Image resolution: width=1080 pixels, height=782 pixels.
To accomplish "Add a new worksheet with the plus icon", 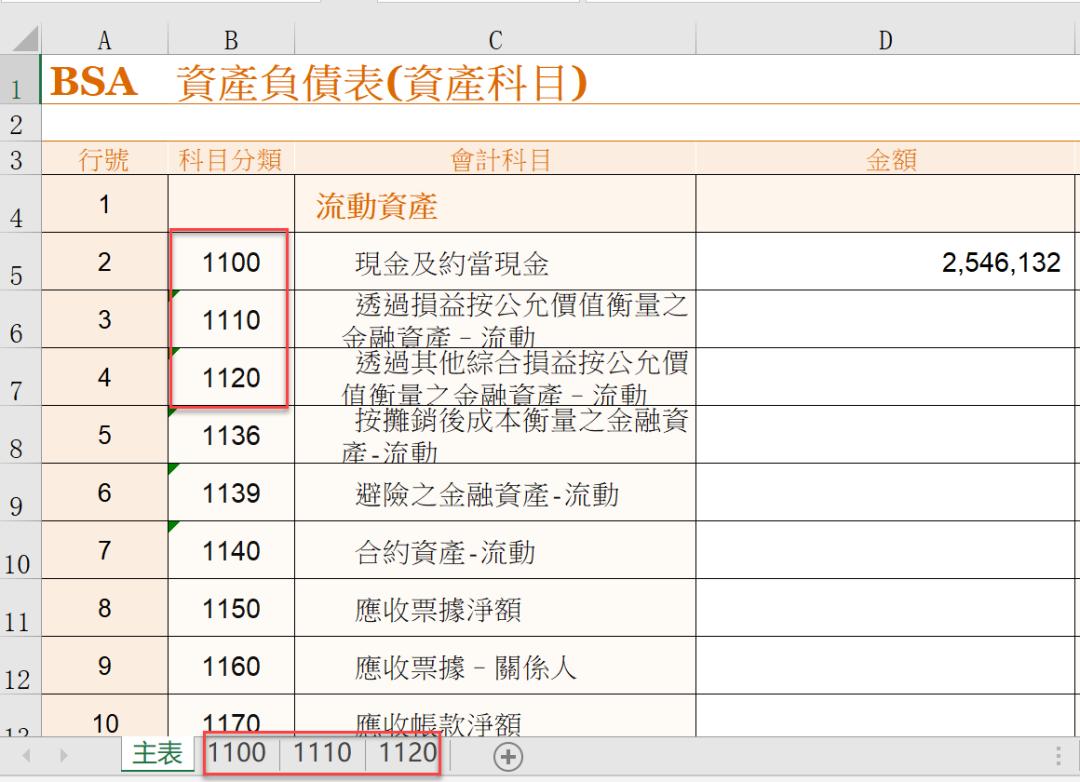I will coord(508,757).
